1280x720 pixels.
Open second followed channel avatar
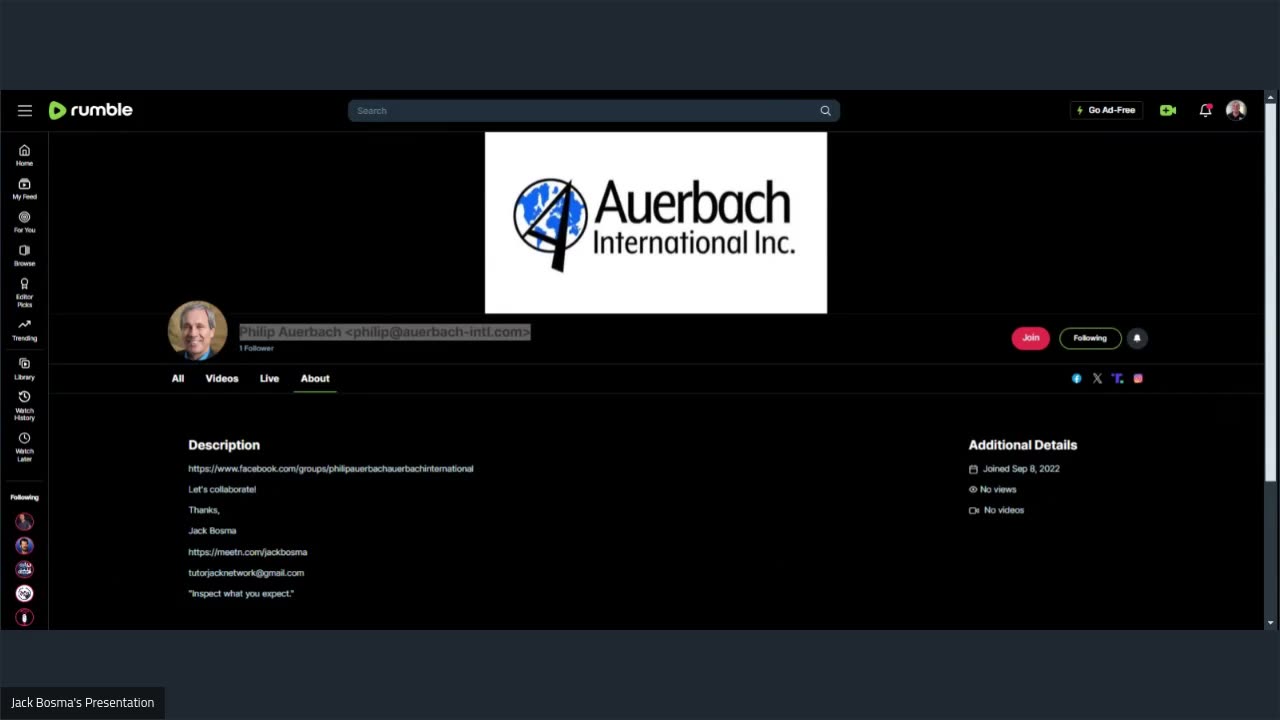[24, 546]
